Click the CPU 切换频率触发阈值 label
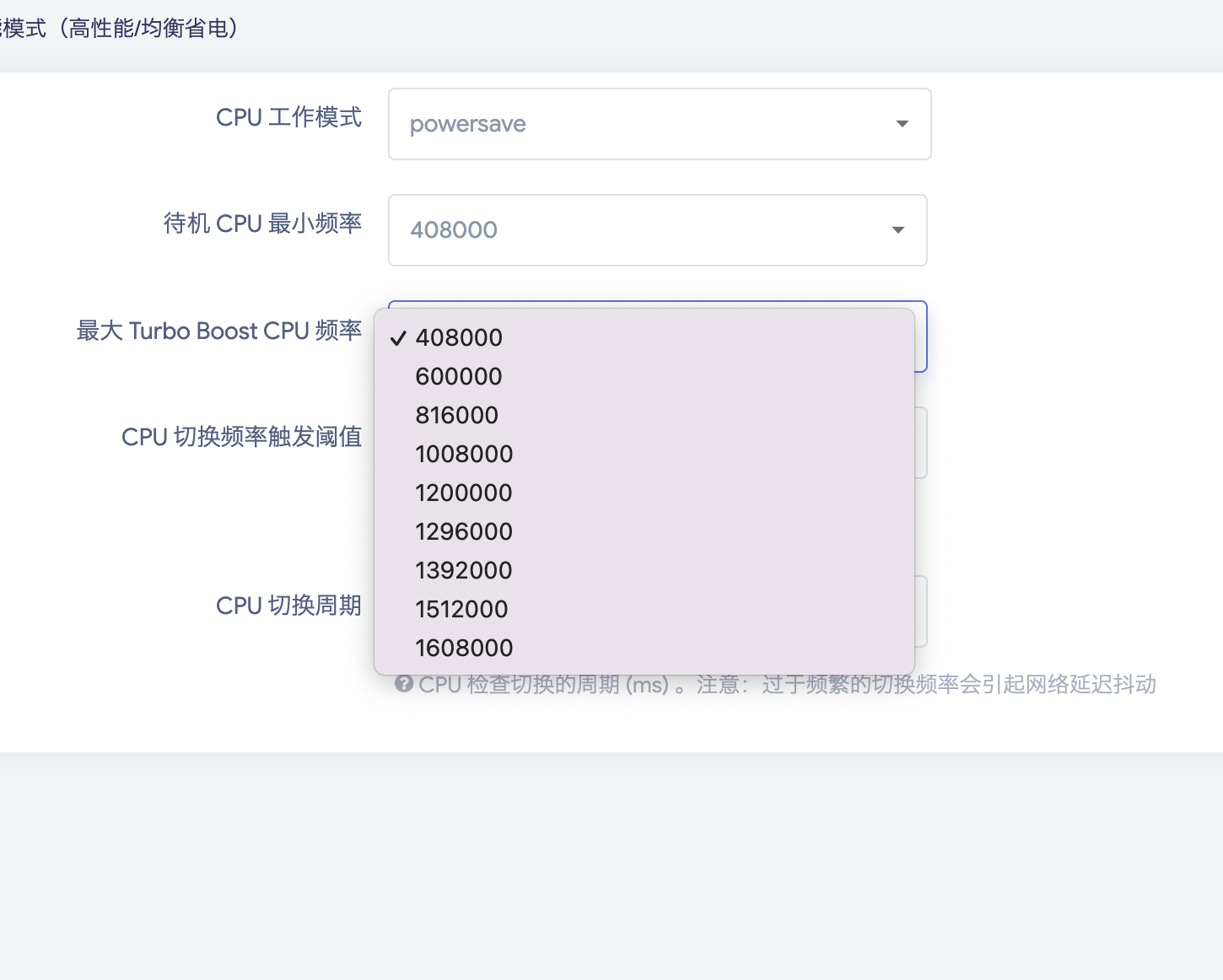The height and width of the screenshot is (980, 1223). 242,437
